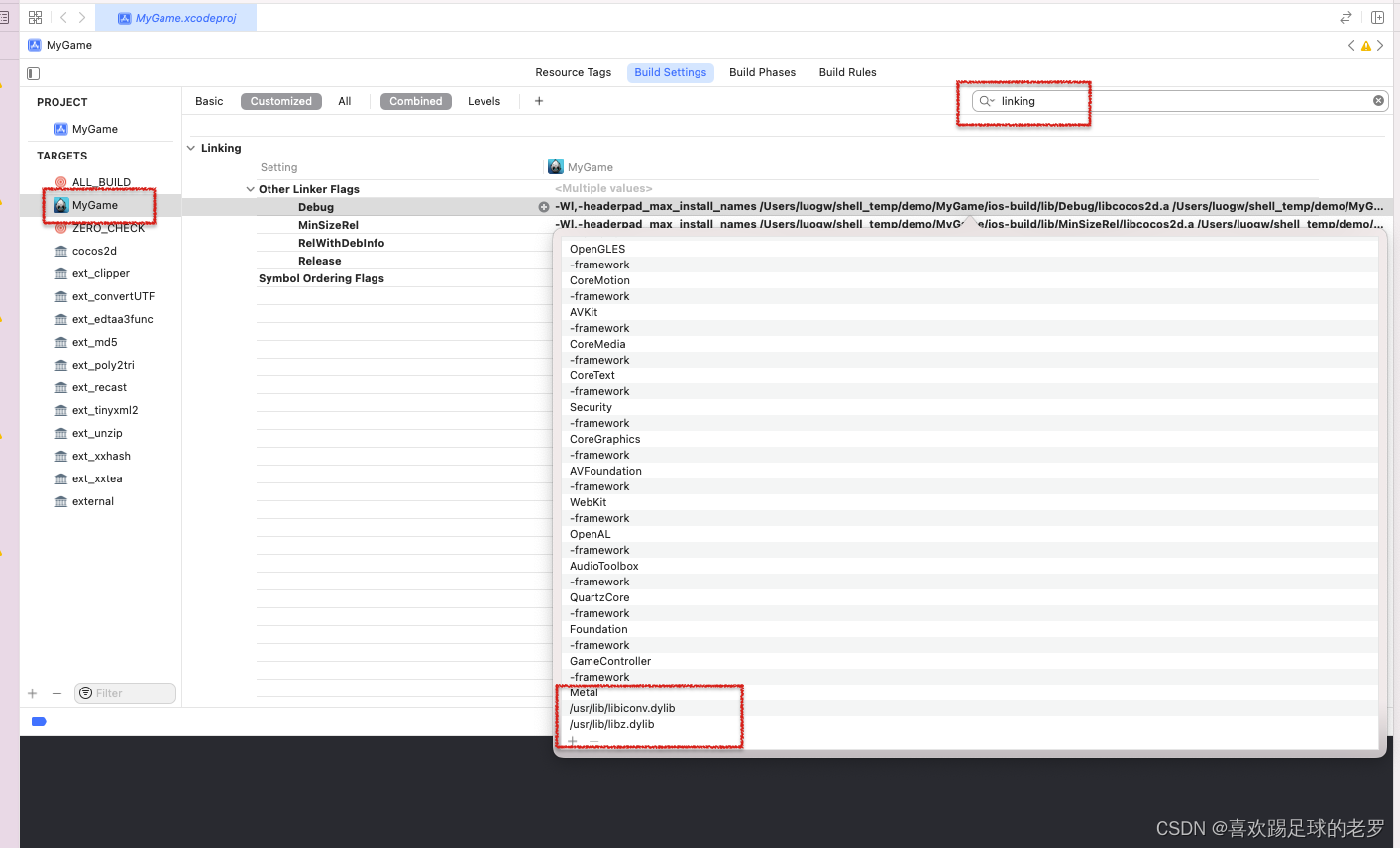
Task: Collapse the Linking section
Action: [x=191, y=148]
